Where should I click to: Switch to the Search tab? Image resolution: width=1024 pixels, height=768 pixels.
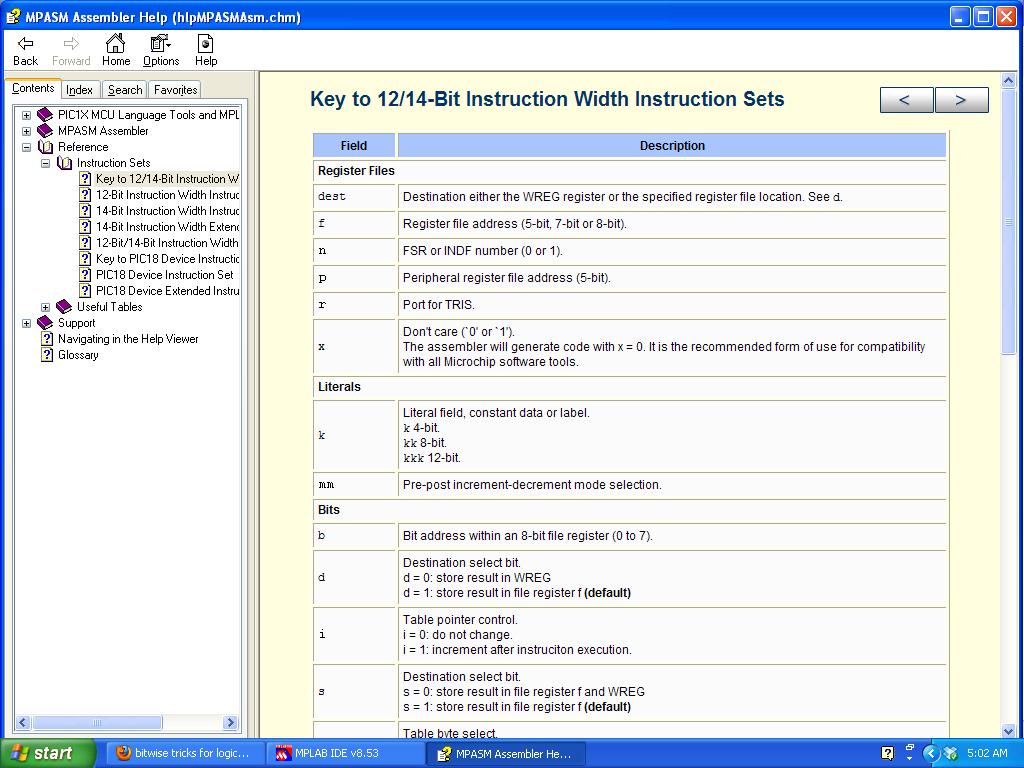click(x=125, y=89)
